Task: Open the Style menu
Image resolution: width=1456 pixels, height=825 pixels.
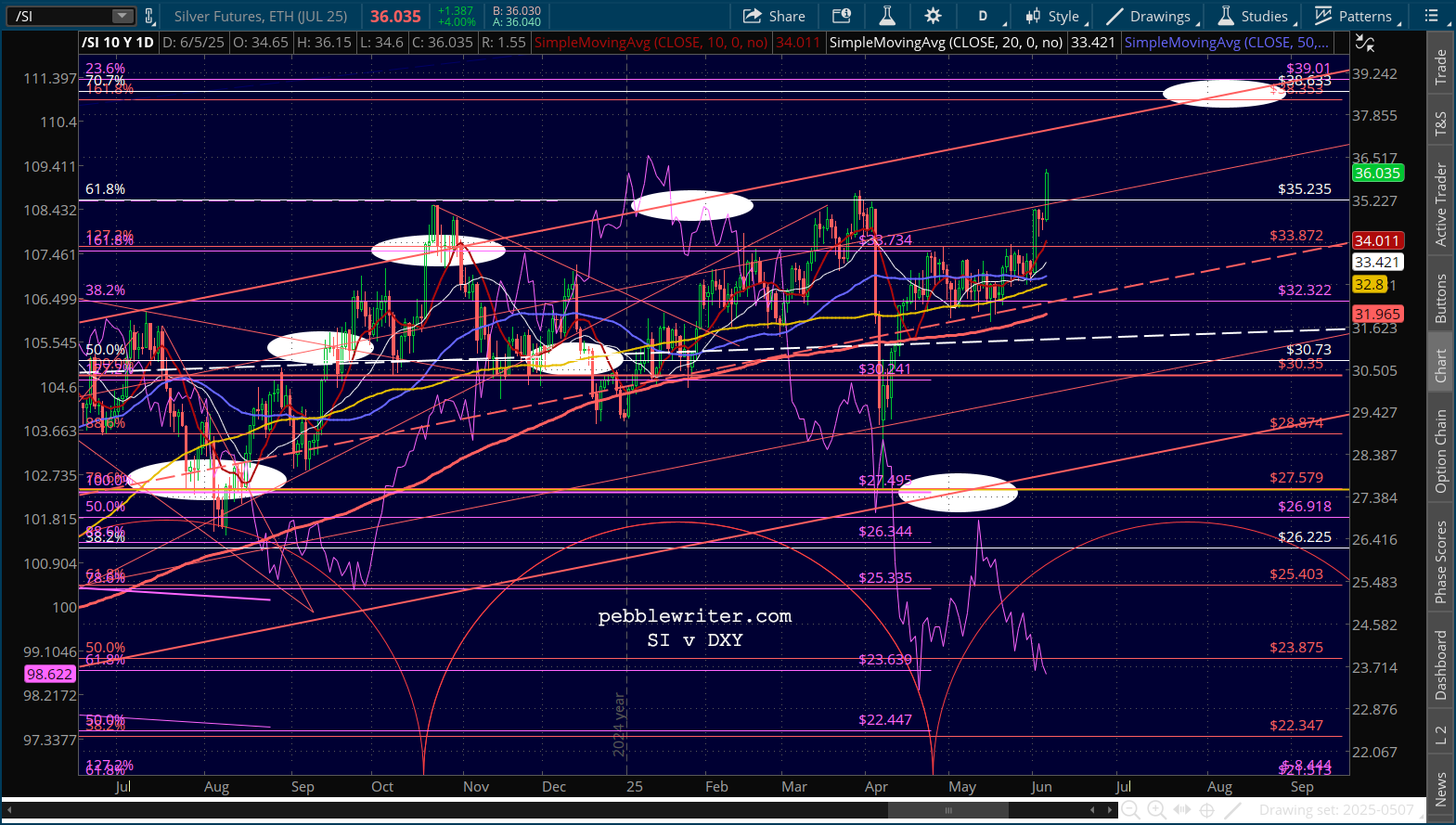Action: click(1053, 16)
